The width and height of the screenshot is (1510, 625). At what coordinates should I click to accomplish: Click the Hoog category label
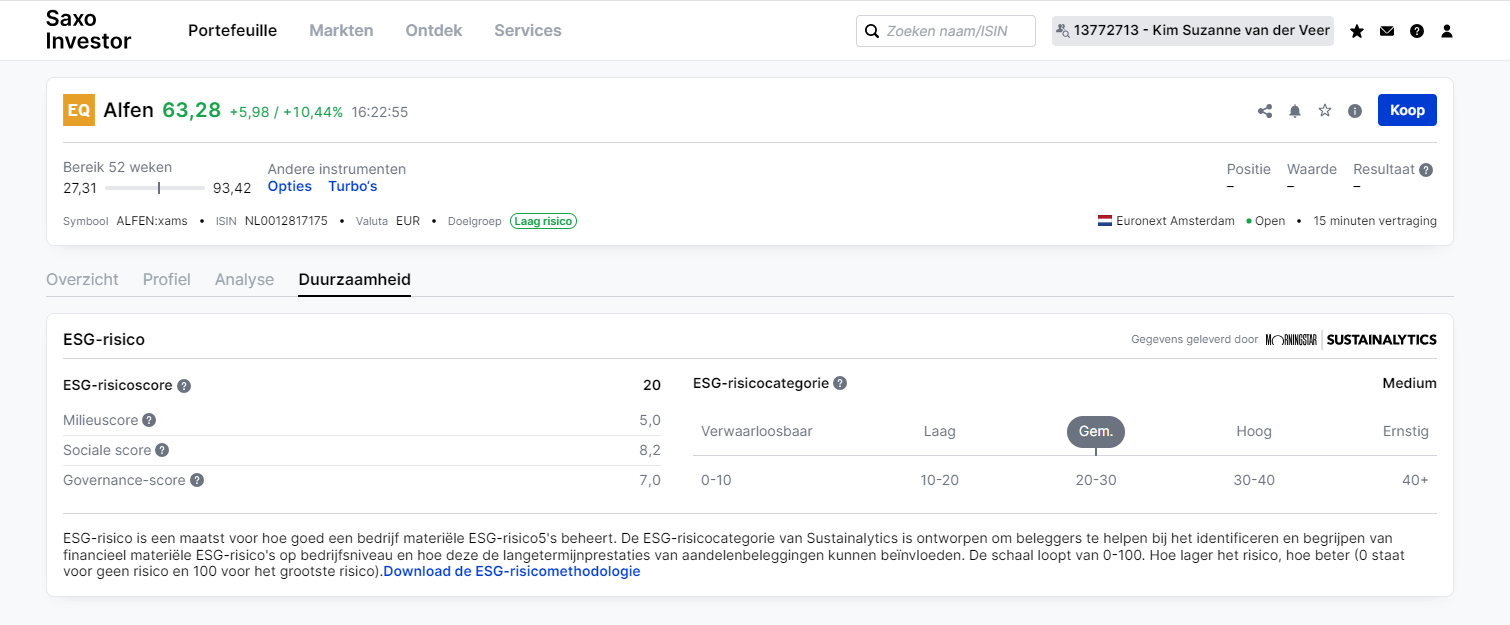click(x=1254, y=432)
